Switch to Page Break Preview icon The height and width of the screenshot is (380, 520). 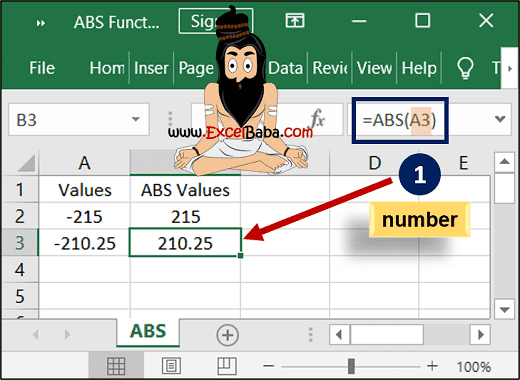227,366
